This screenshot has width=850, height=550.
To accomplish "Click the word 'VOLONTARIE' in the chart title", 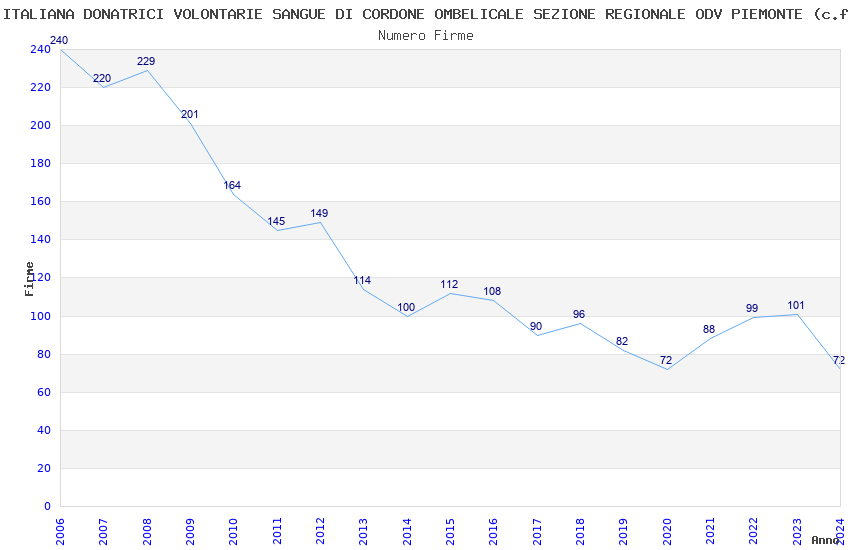I will click(218, 14).
